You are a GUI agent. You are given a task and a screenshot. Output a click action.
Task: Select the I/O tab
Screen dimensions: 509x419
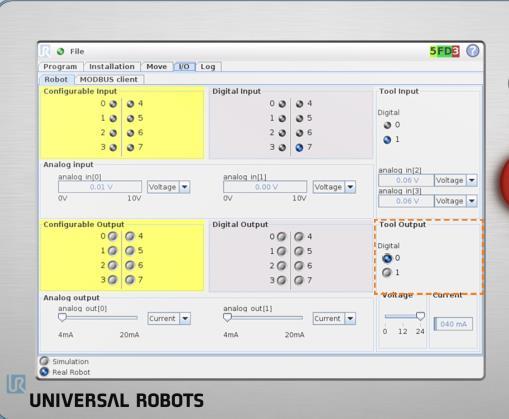pos(184,67)
